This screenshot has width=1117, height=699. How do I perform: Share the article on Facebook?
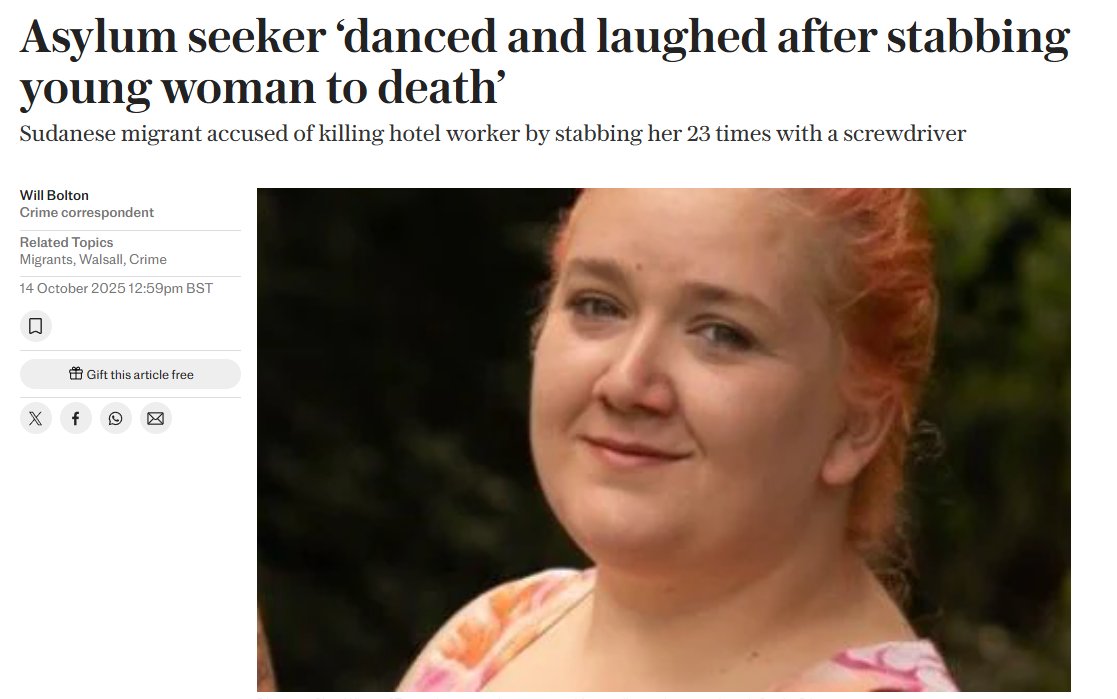[x=76, y=418]
